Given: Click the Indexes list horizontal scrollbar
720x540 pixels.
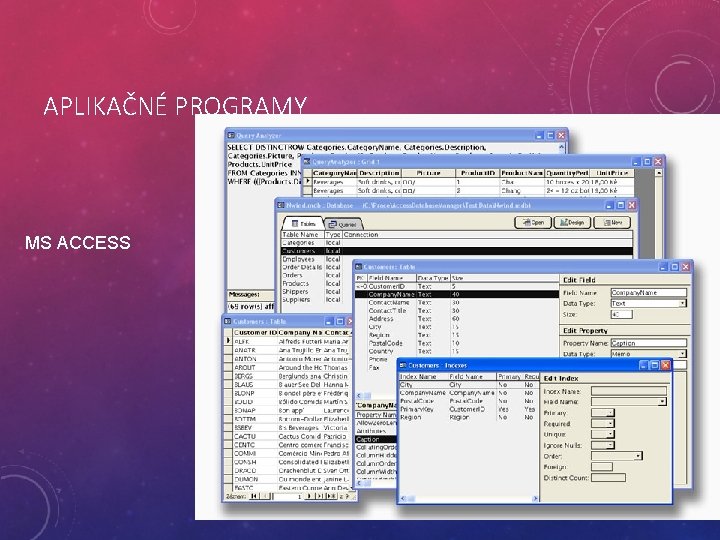Looking at the screenshot, I should coord(468,498).
